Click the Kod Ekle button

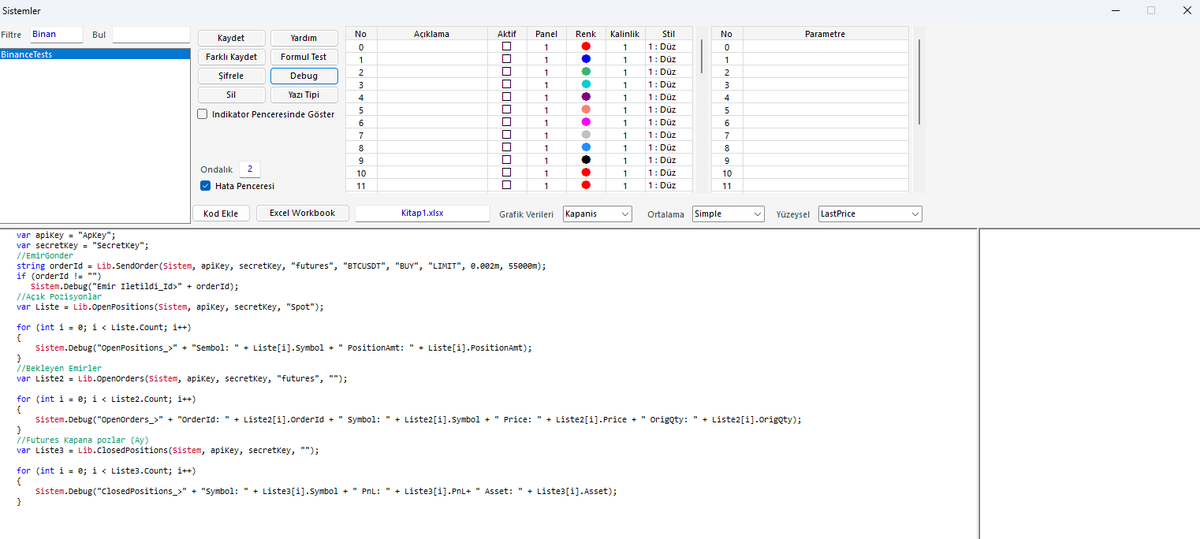(220, 214)
